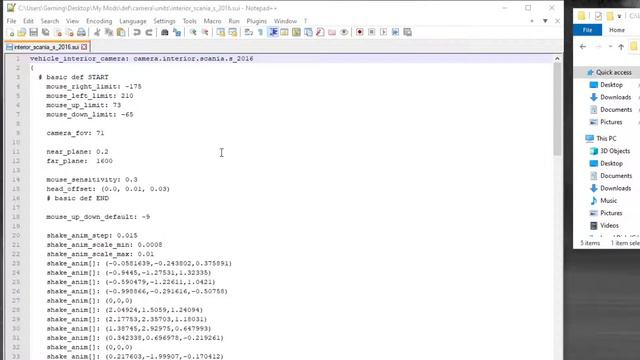The width and height of the screenshot is (640, 360).
Task: Open the Language menu
Action: click(133, 21)
